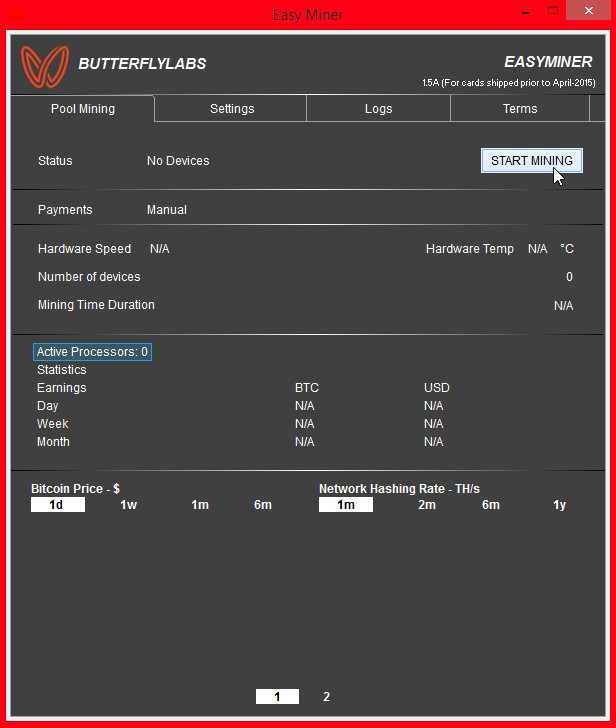Select Active Processors: 0 label

92,352
